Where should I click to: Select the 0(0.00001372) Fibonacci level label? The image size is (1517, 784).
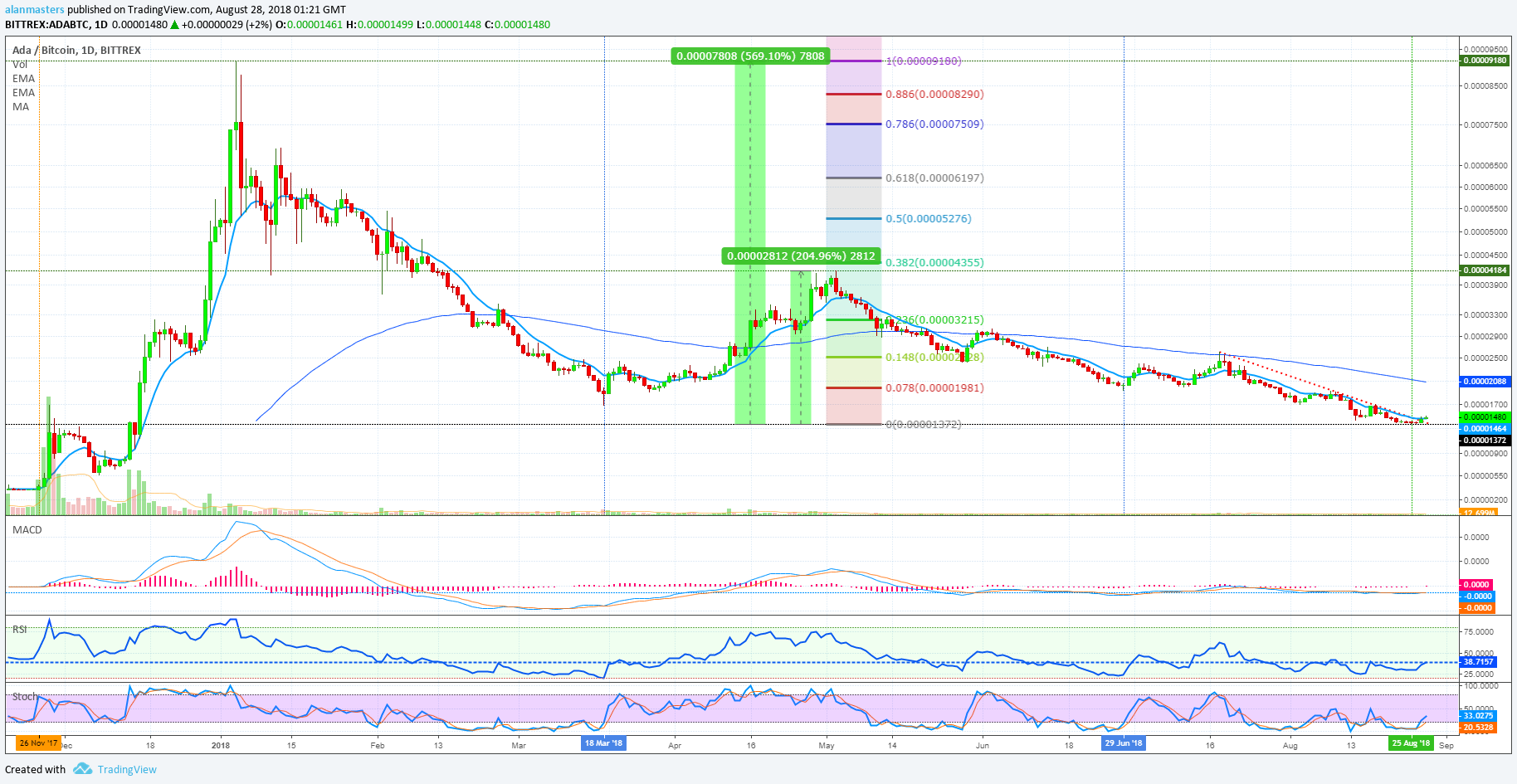(923, 424)
